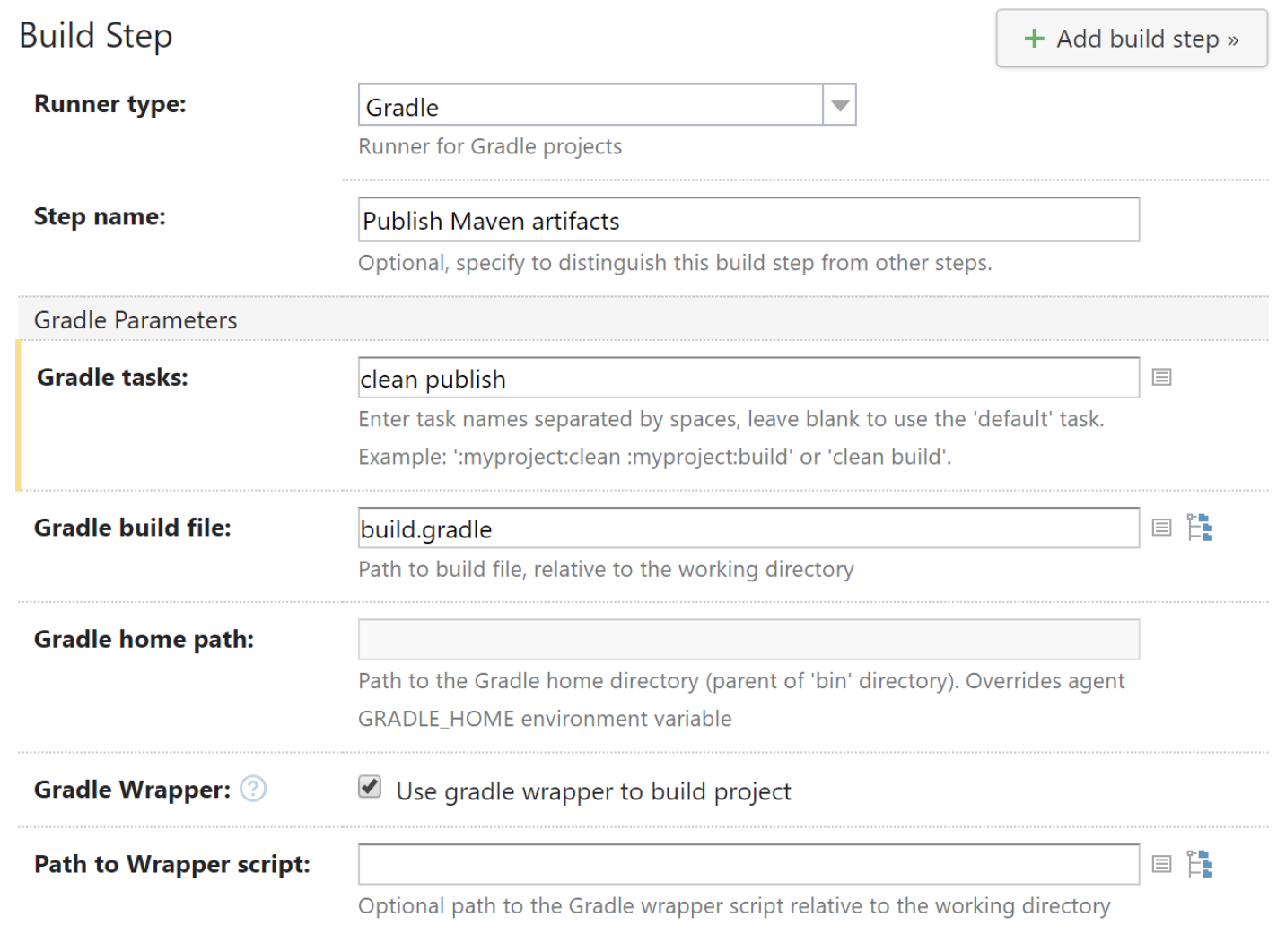The image size is (1277, 952).
Task: Focus the Gradle home path field
Action: (x=748, y=640)
